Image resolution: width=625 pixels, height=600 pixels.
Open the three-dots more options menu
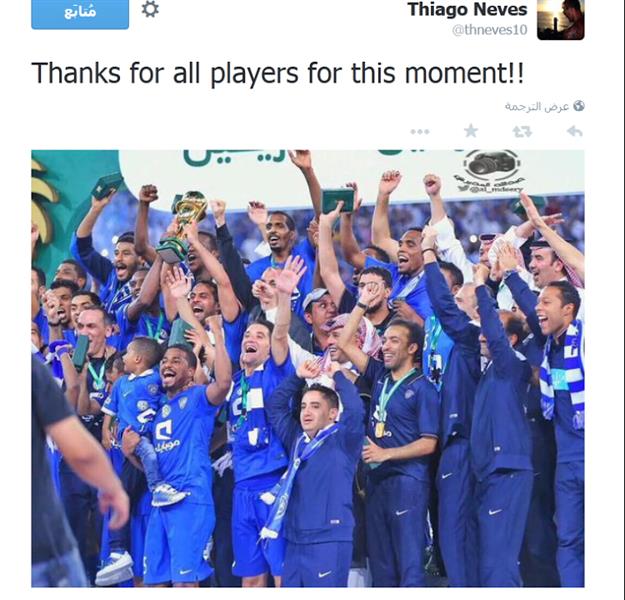pos(420,132)
